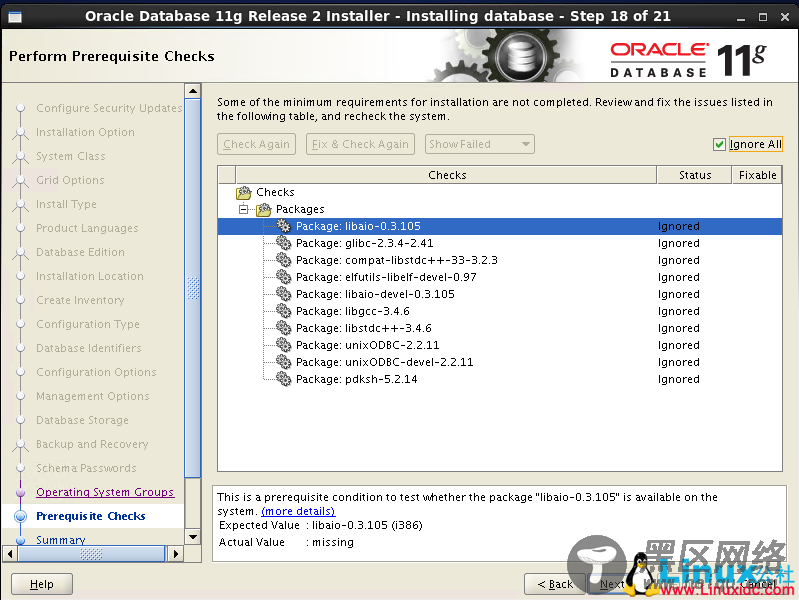Screen dimensions: 799x600
Task: Click the gear icon for pdksh-5.2.14
Action: 283,379
